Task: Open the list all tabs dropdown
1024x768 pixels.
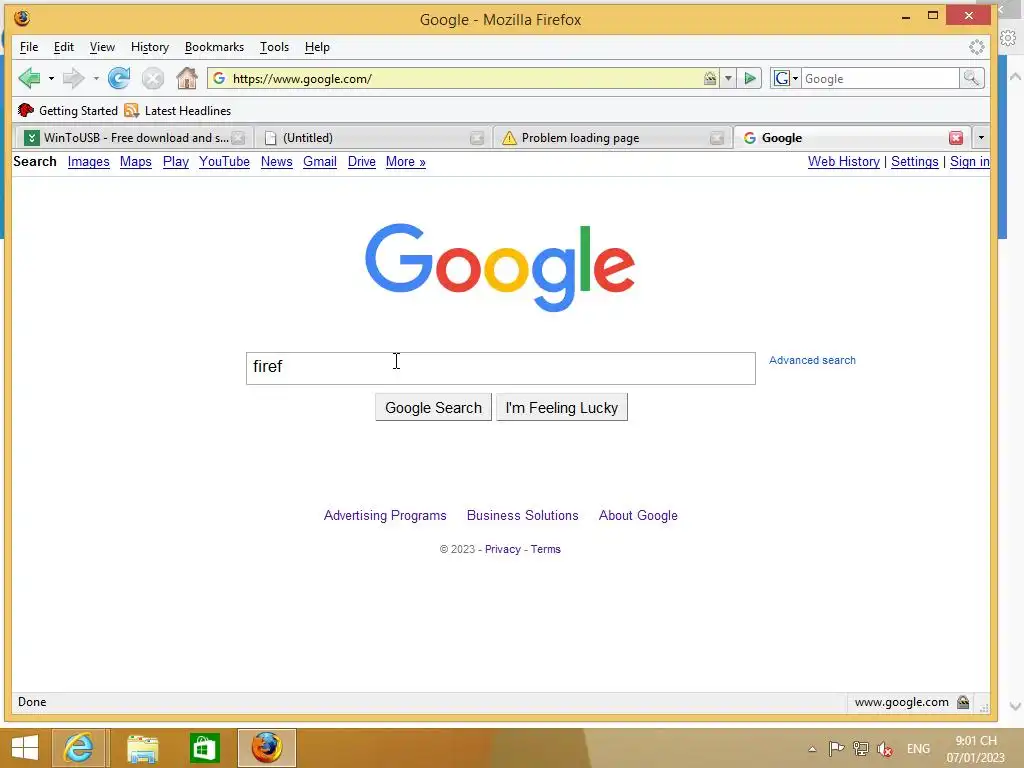Action: tap(981, 138)
